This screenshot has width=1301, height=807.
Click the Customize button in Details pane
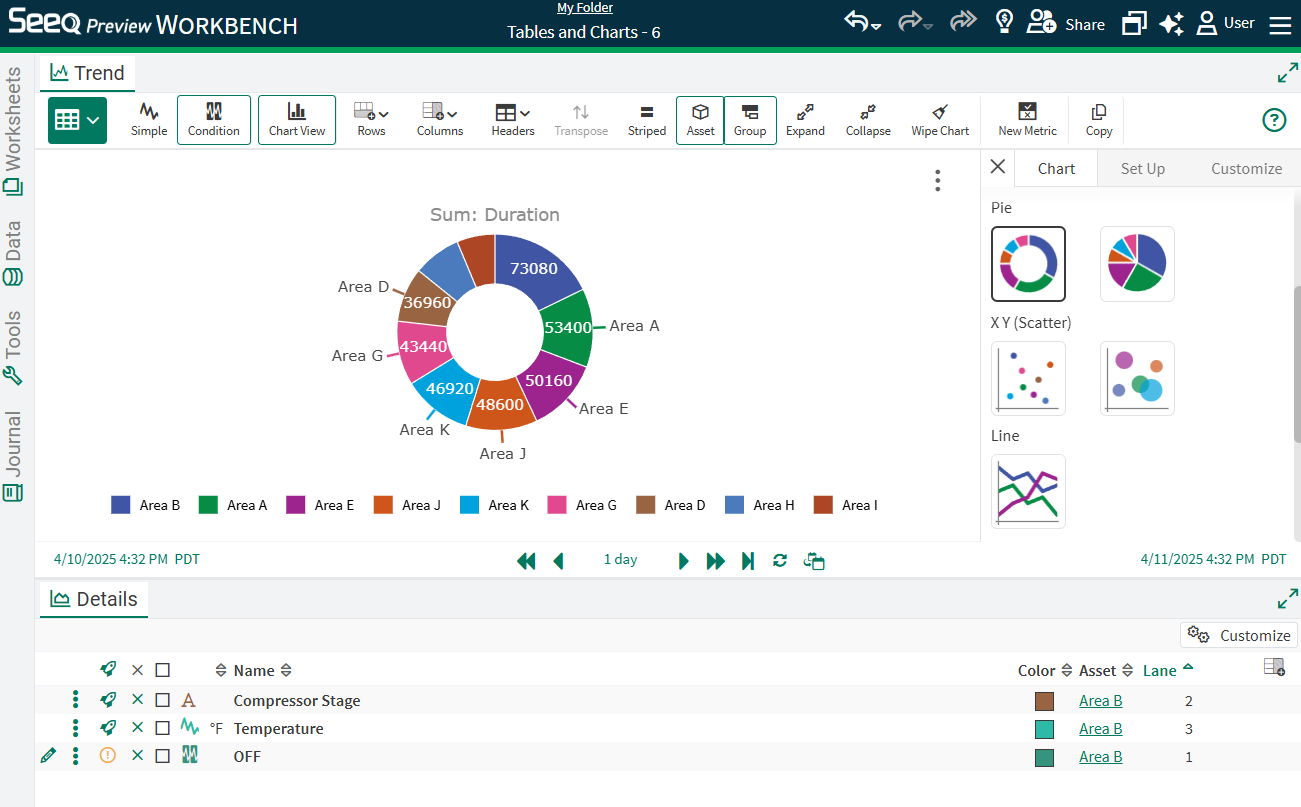(1239, 635)
